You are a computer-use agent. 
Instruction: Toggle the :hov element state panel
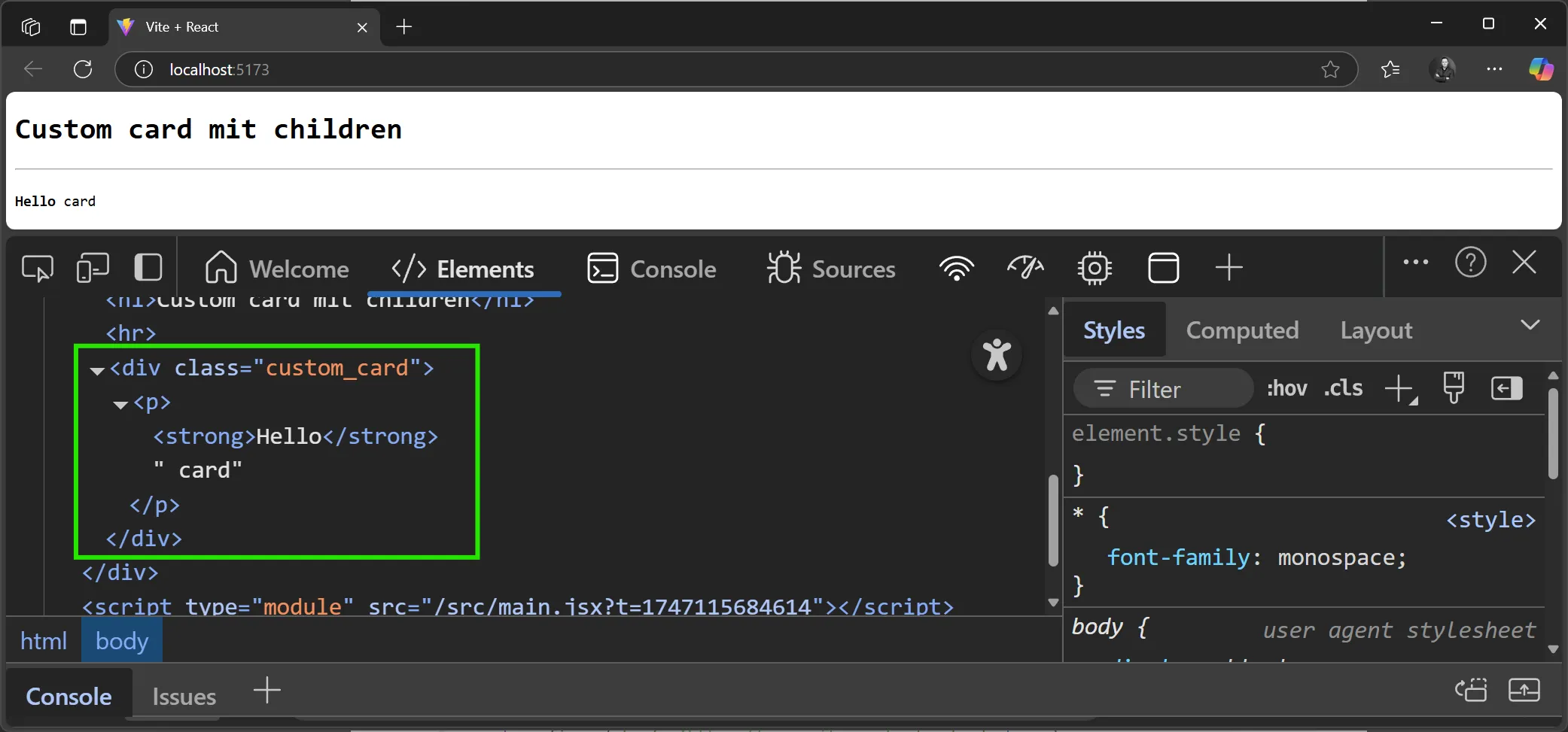[x=1286, y=388]
